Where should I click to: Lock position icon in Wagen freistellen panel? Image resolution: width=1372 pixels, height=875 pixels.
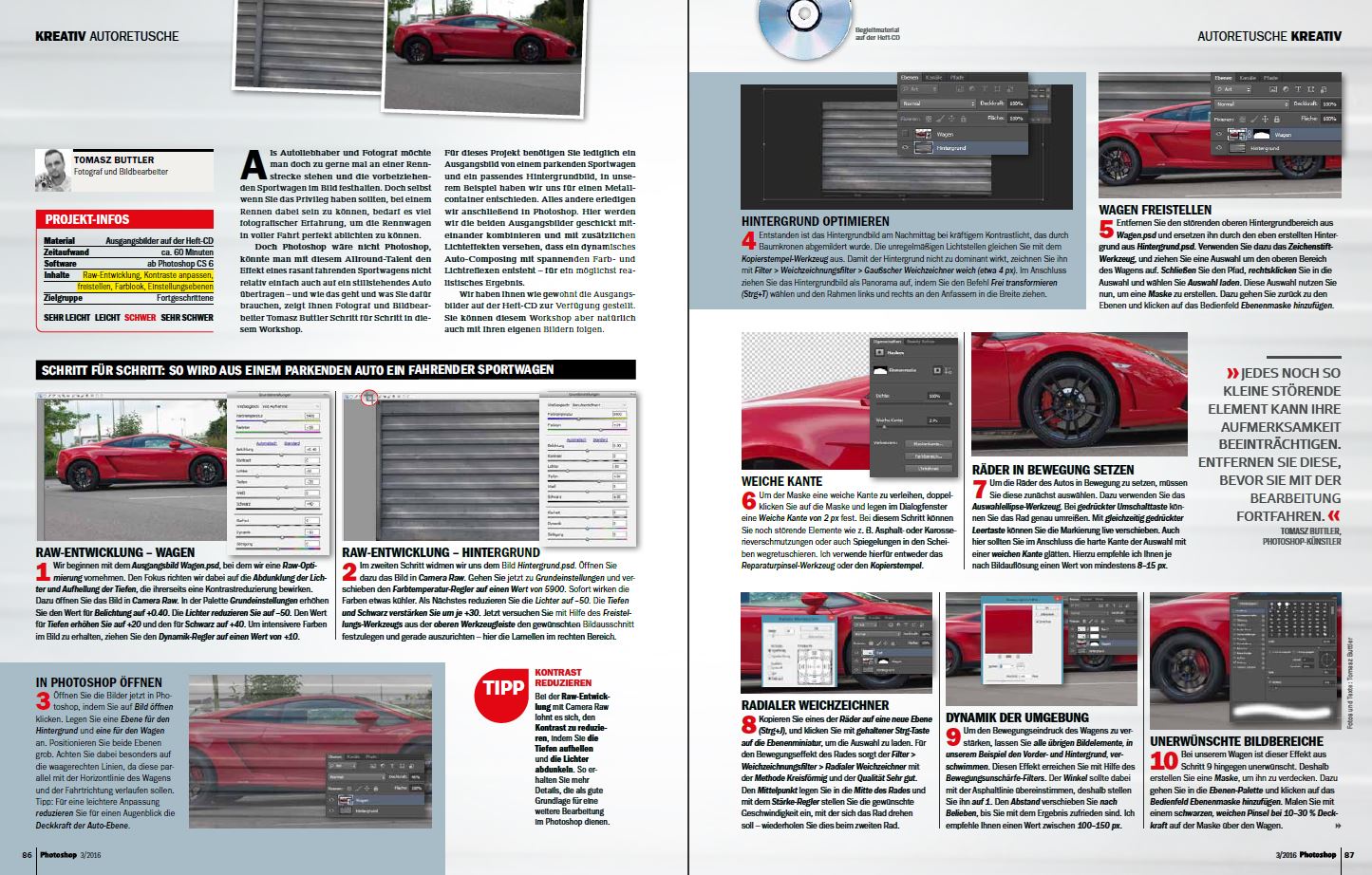(1265, 119)
